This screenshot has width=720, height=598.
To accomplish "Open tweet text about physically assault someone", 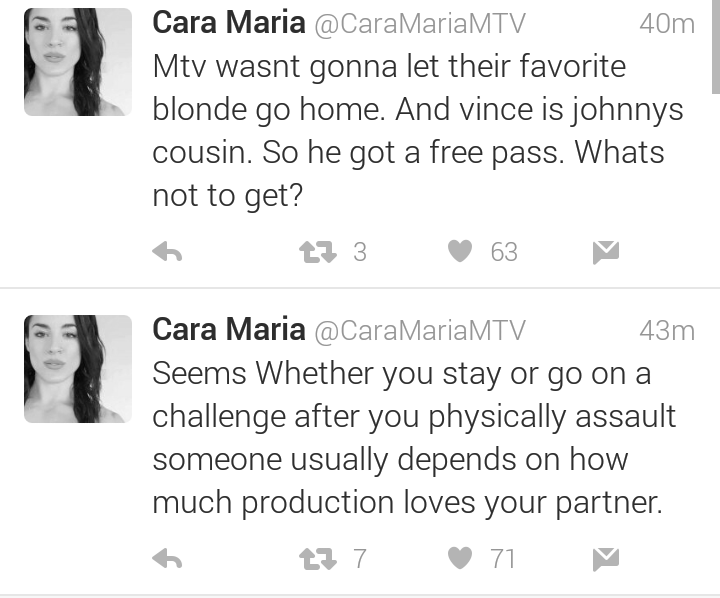I will point(414,438).
